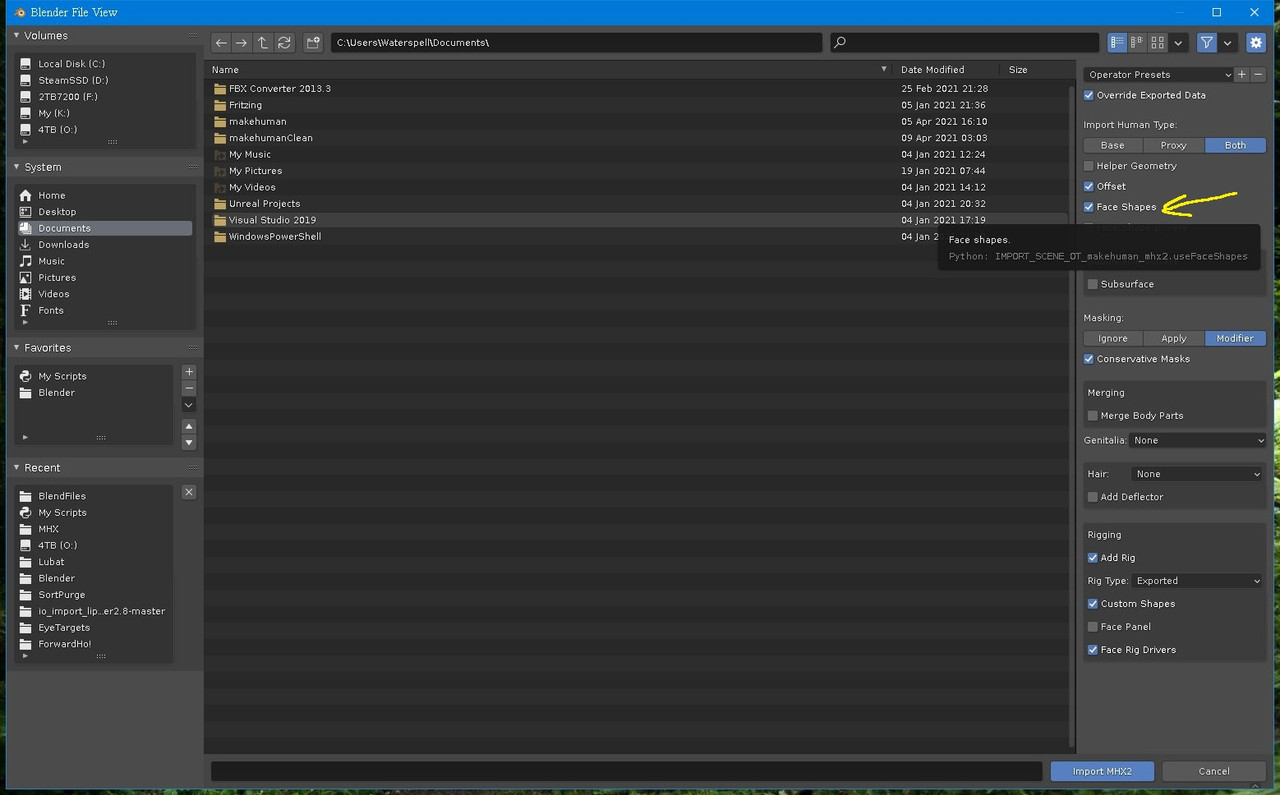The height and width of the screenshot is (795, 1280).
Task: Enable Add Deflector checkbox
Action: (x=1093, y=497)
